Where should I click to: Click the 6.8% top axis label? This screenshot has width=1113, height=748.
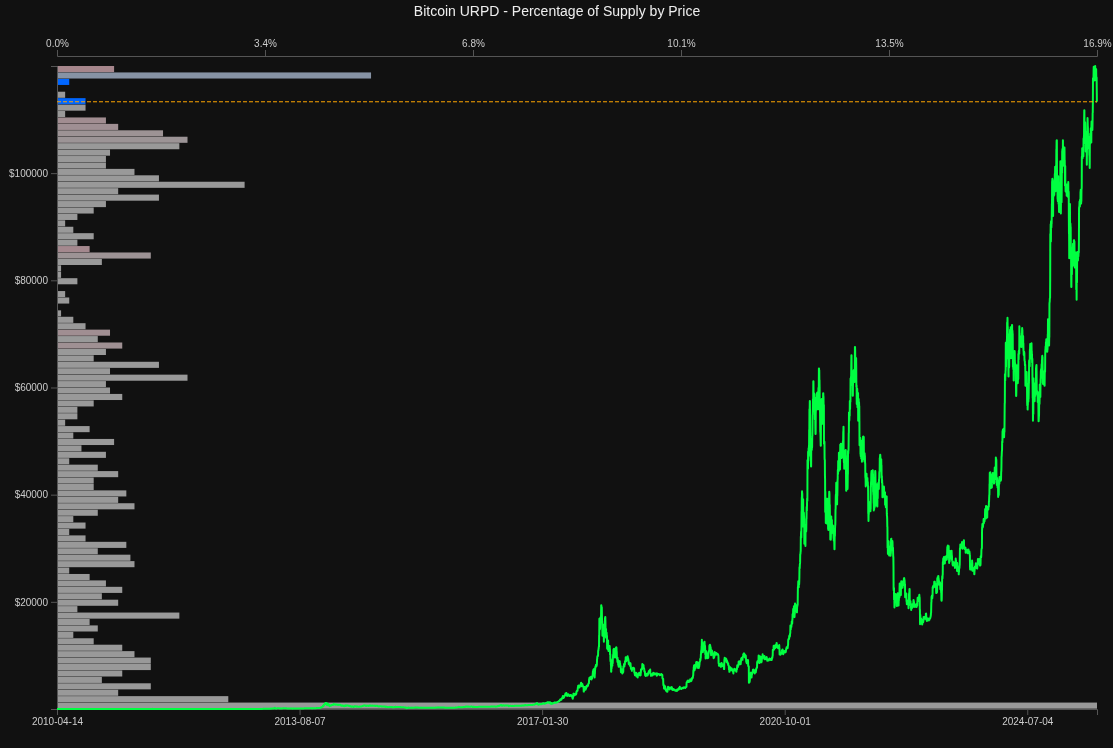point(473,43)
